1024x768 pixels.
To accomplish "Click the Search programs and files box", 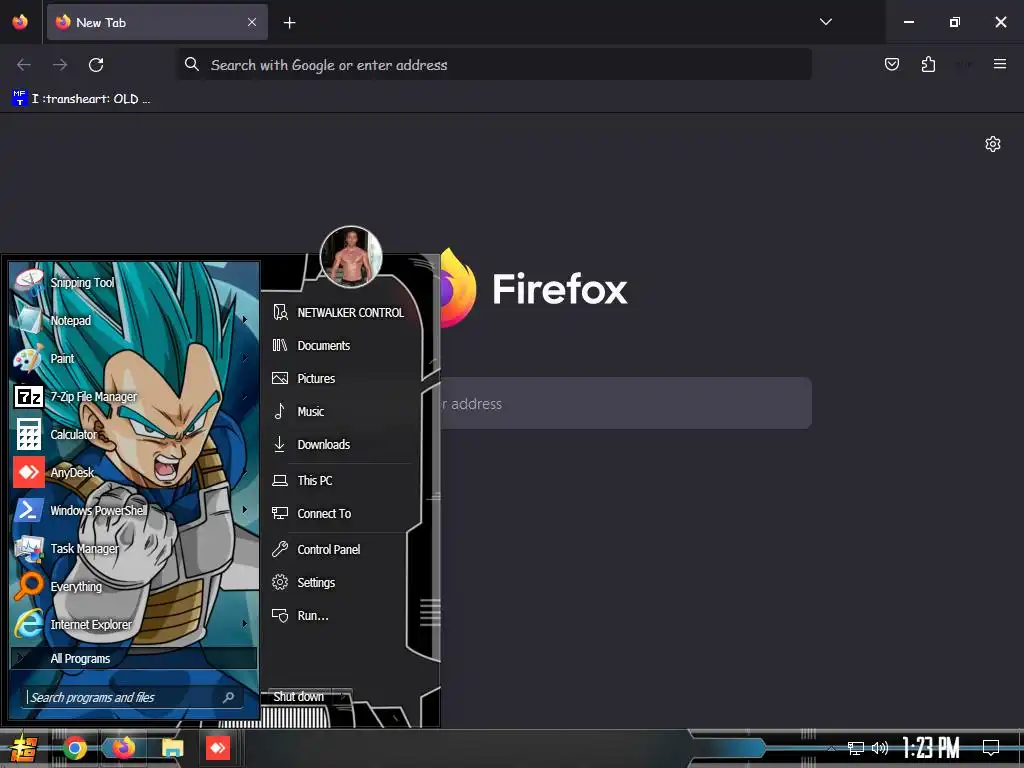I will pos(133,697).
